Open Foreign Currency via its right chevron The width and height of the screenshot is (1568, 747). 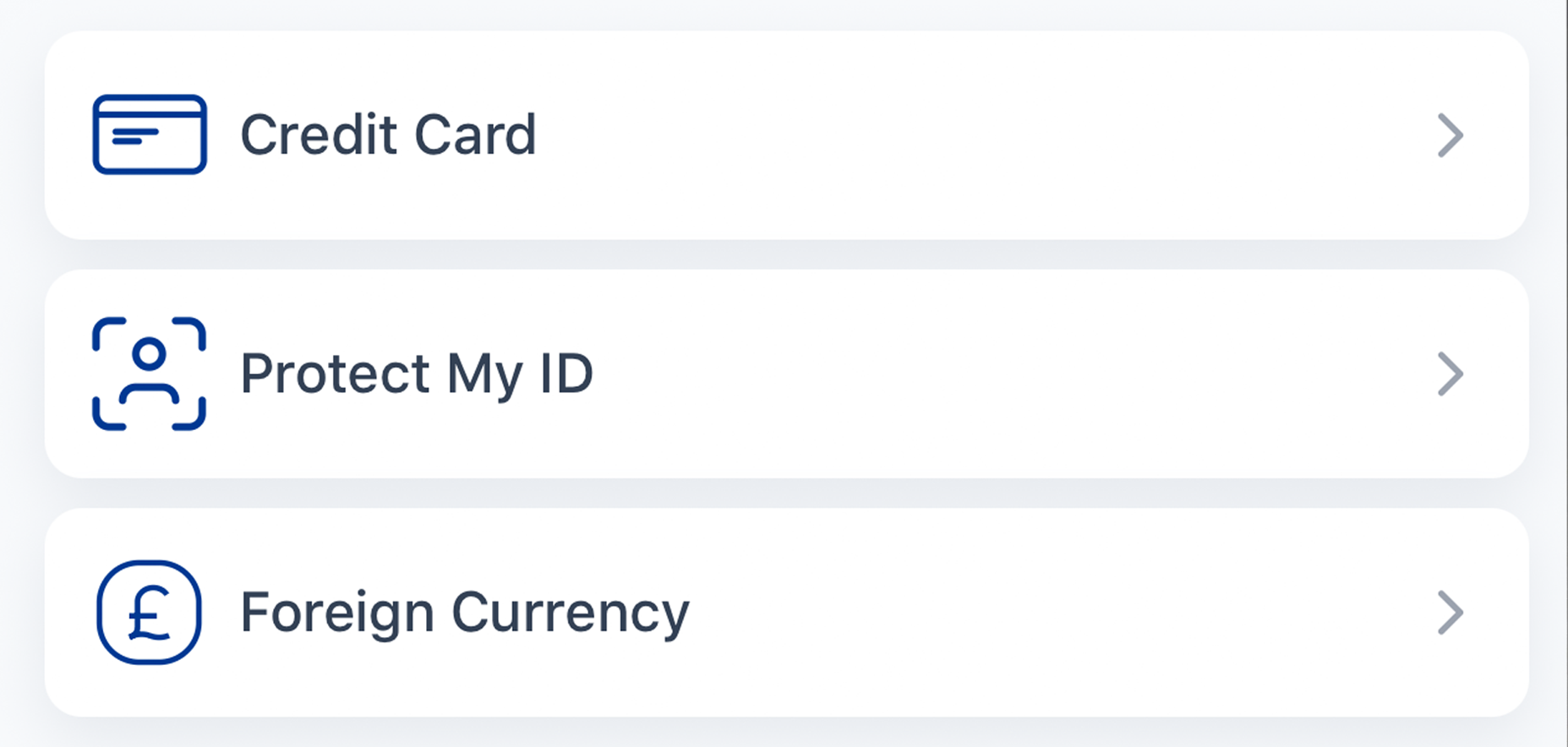pos(1450,613)
